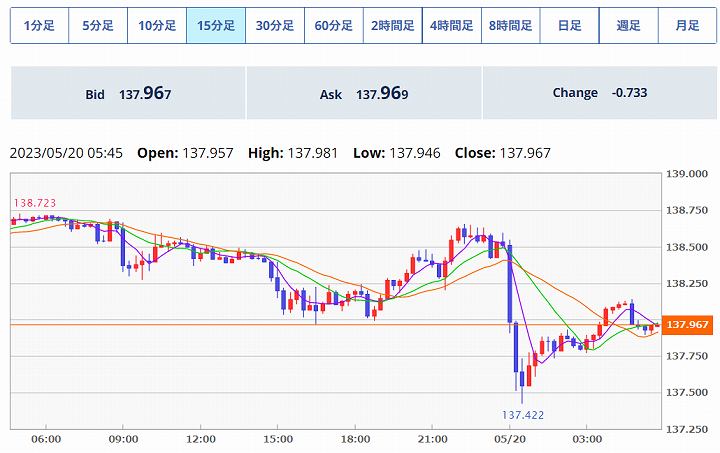
Task: Click the 2023/05/20 05:45 timestamp
Action: pos(66,153)
